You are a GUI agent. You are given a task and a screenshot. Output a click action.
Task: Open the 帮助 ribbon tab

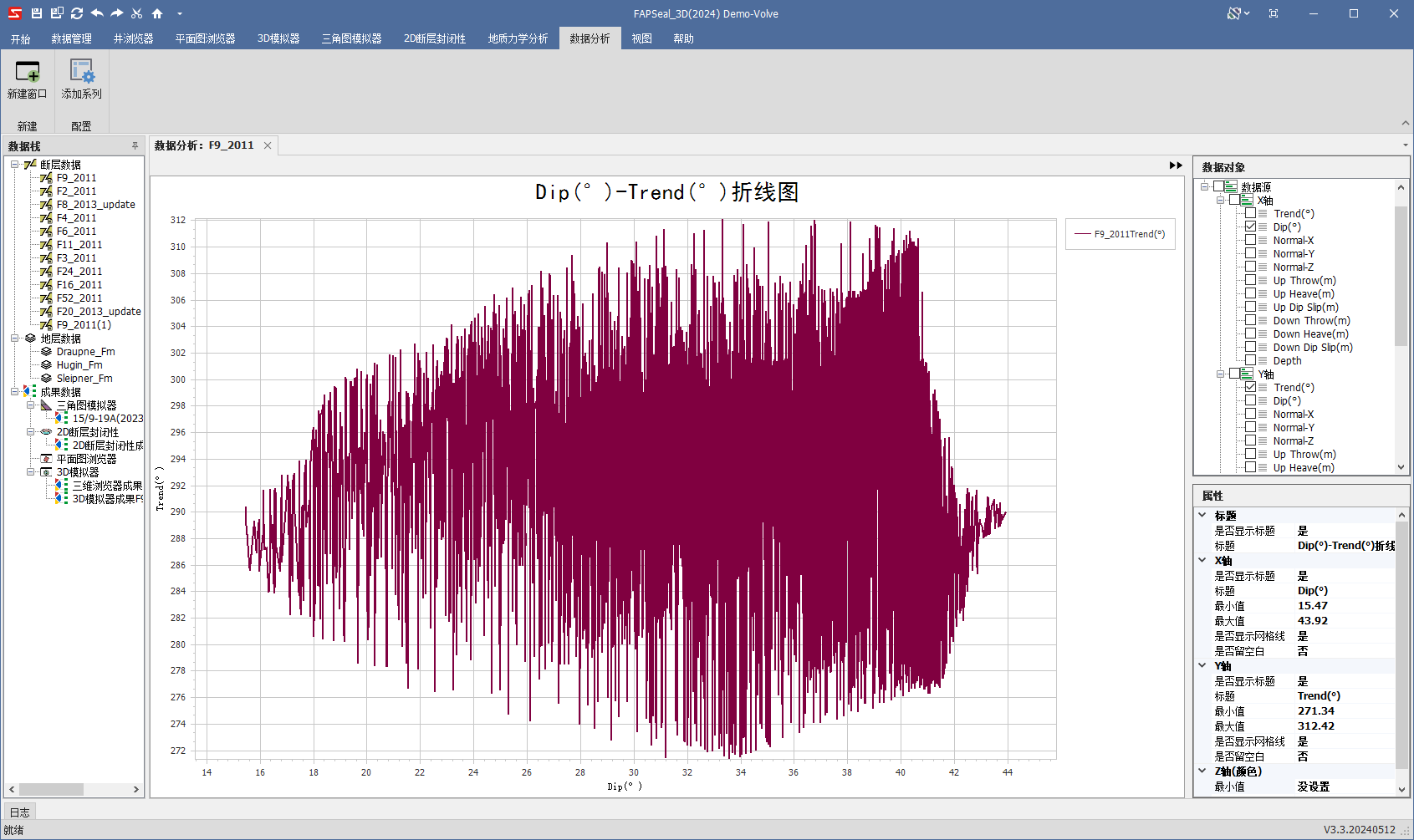[x=684, y=38]
